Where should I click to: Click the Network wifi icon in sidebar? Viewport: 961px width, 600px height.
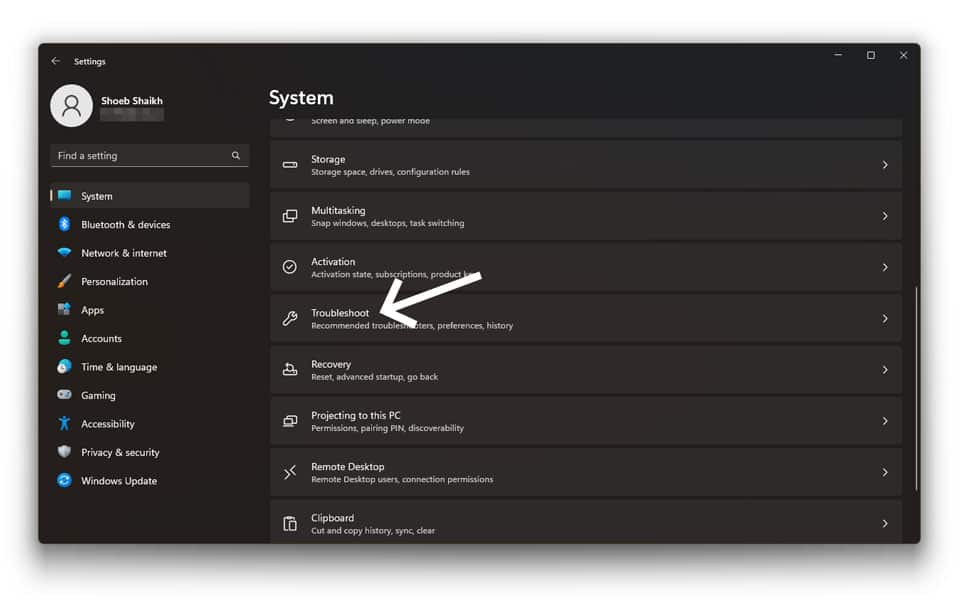[64, 253]
